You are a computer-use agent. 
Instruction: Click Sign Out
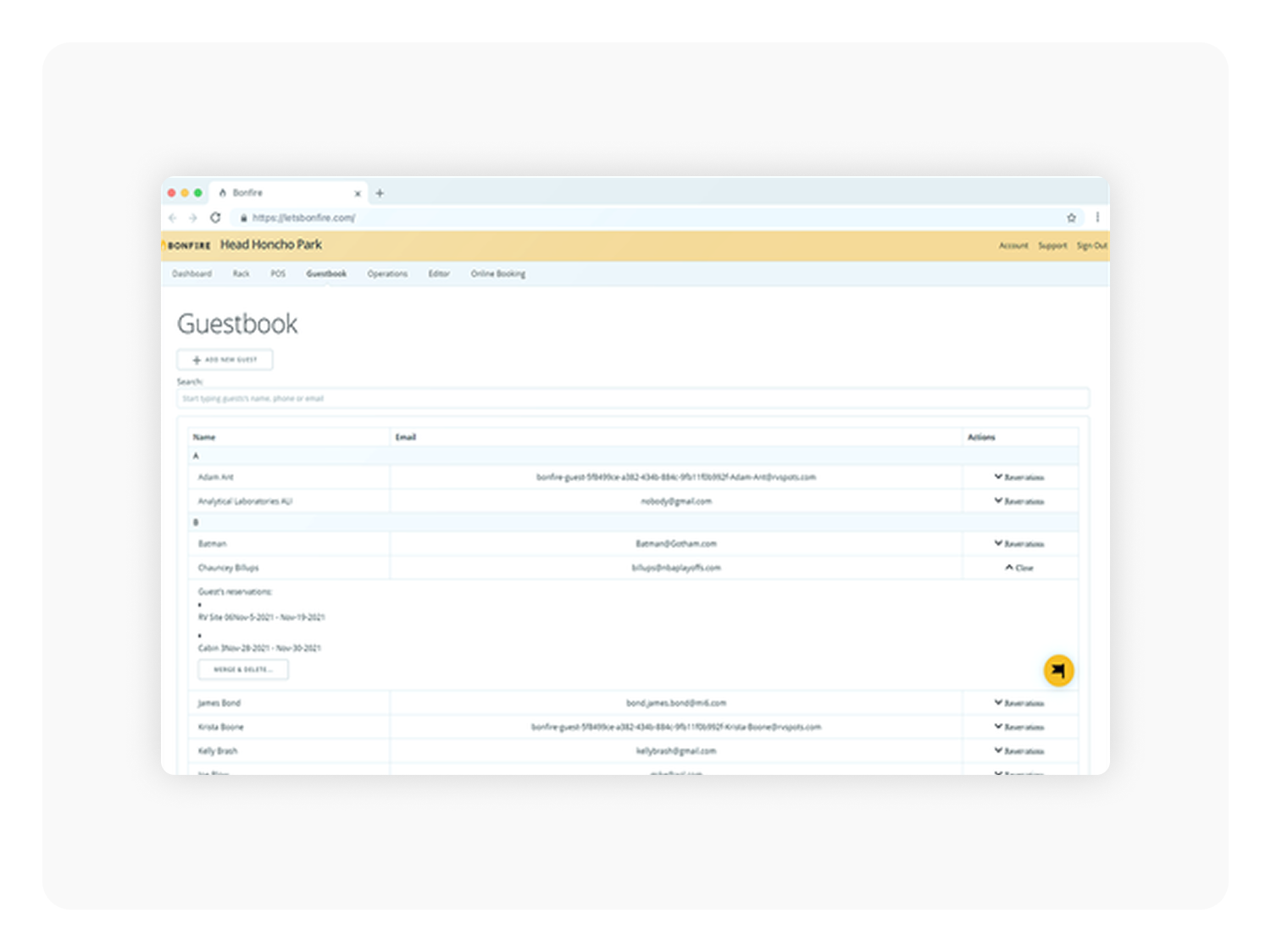pyautogui.click(x=1091, y=246)
